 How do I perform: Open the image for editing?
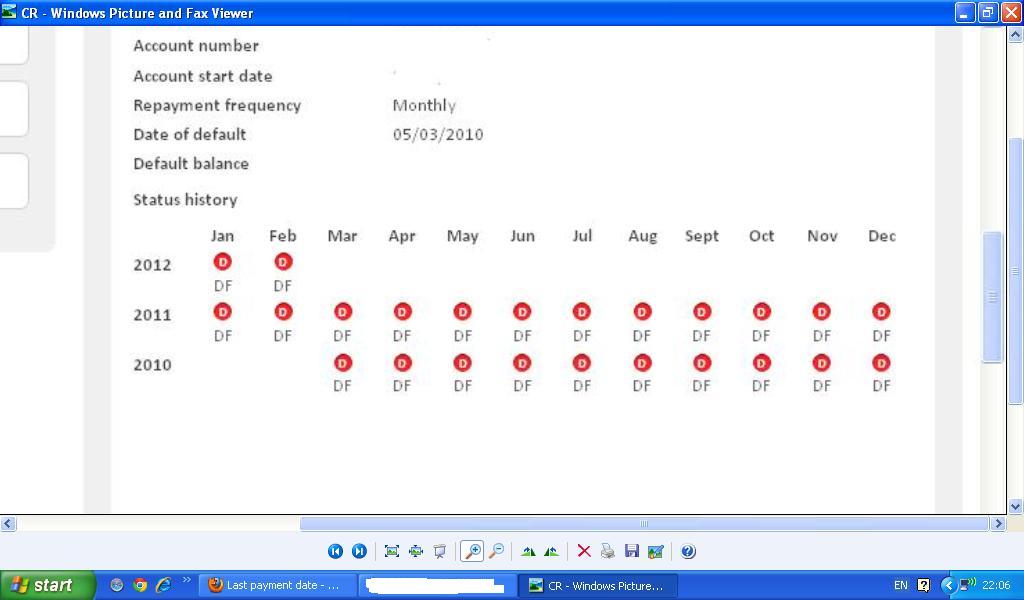(655, 551)
